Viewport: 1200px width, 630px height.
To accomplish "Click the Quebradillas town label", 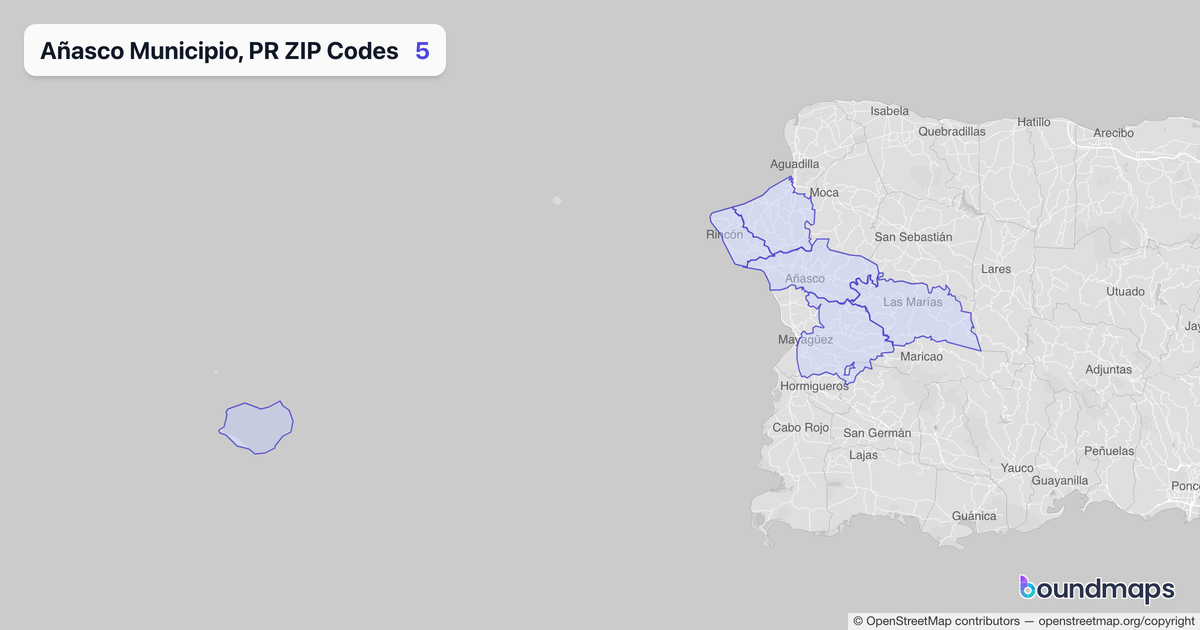I will click(x=951, y=131).
